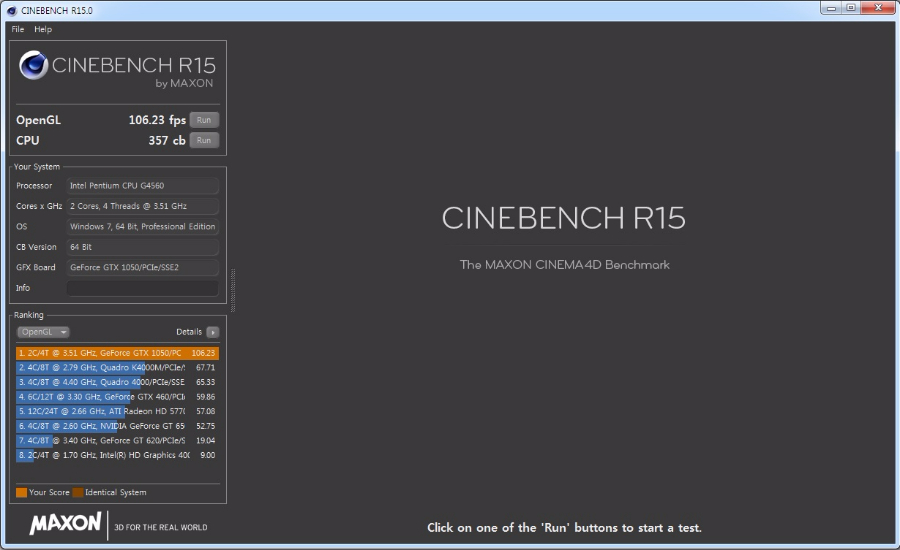The height and width of the screenshot is (550, 900).
Task: Select ranking row 7 GeForce GT 620
Action: point(118,440)
